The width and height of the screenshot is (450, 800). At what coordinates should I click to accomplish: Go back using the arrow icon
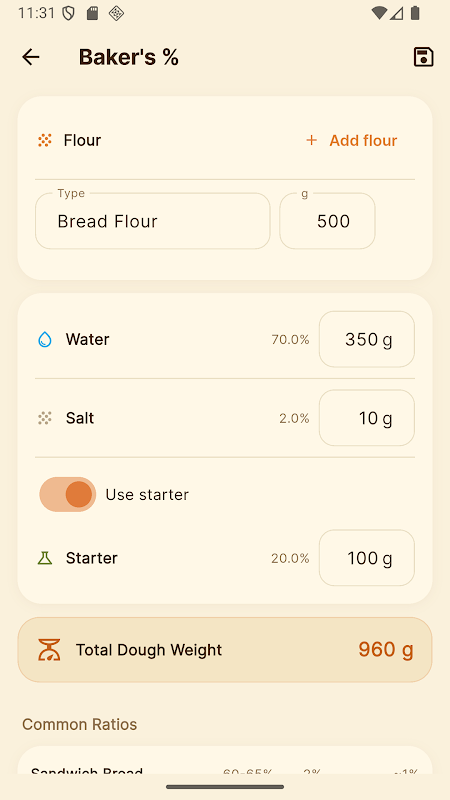31,57
